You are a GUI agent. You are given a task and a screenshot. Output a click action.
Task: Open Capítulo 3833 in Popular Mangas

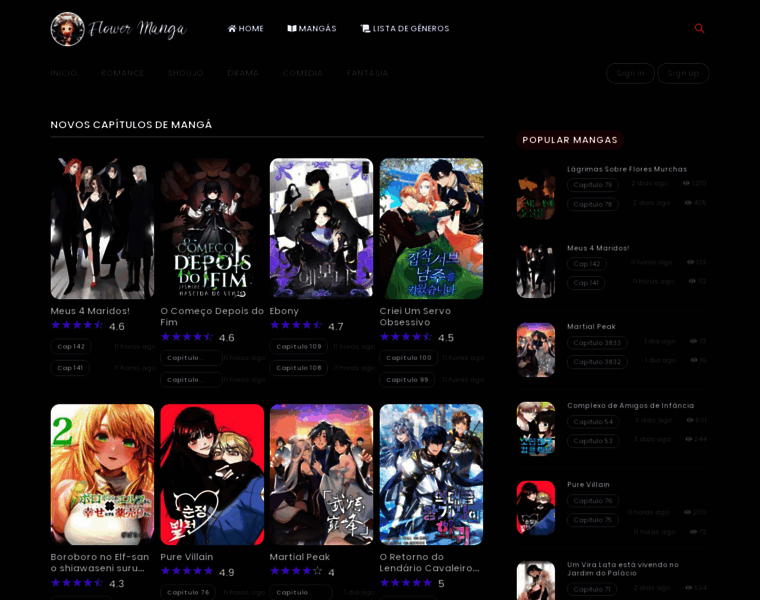597,342
